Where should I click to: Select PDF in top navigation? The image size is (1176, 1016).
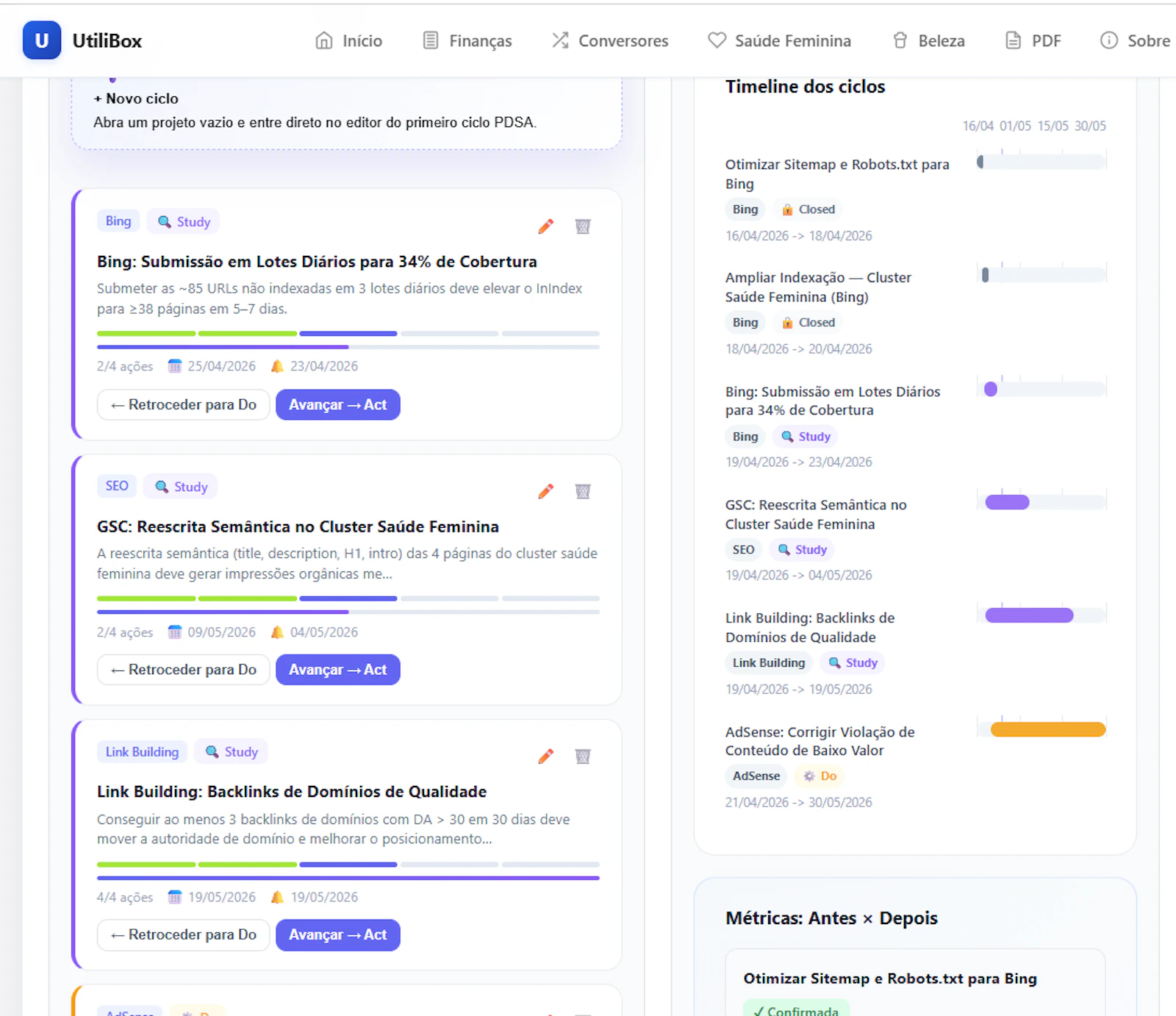[1033, 40]
